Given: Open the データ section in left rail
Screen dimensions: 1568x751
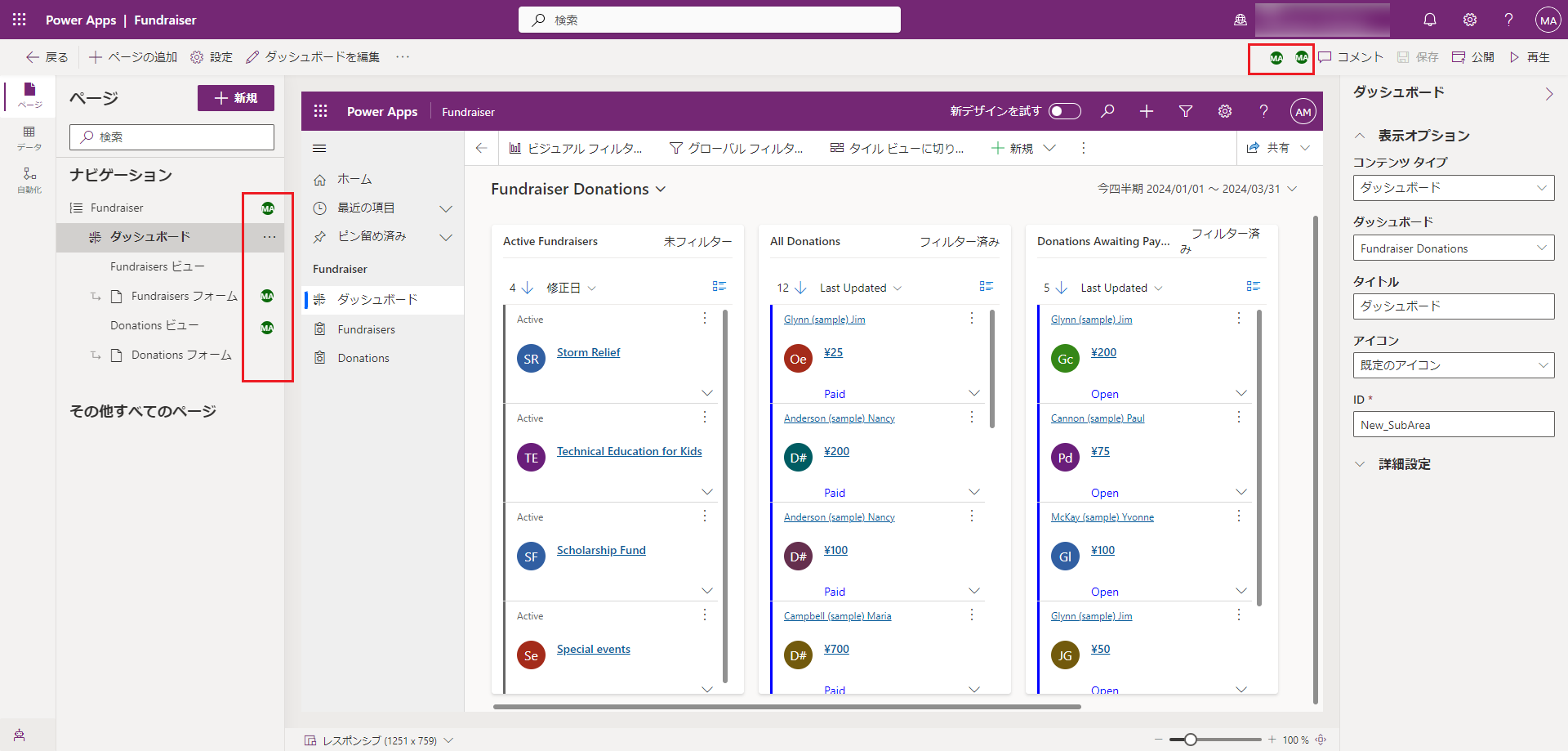Looking at the screenshot, I should coord(29,138).
